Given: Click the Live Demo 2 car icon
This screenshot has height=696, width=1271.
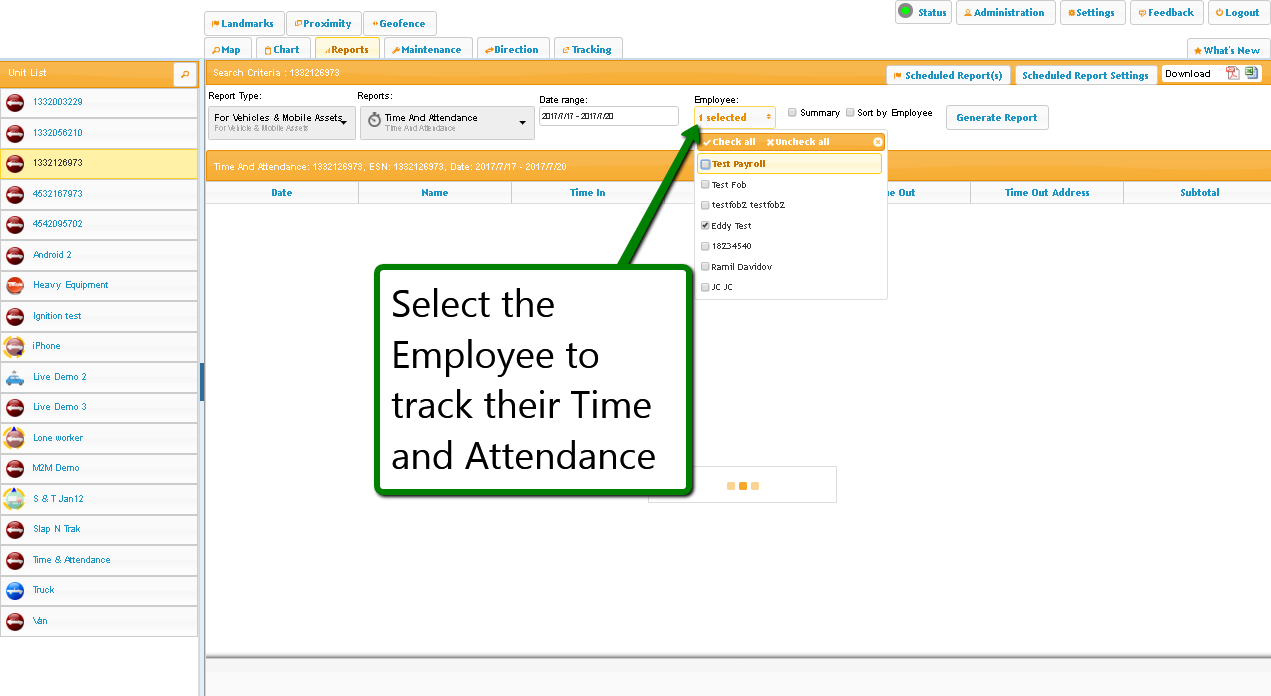Looking at the screenshot, I should (x=15, y=377).
